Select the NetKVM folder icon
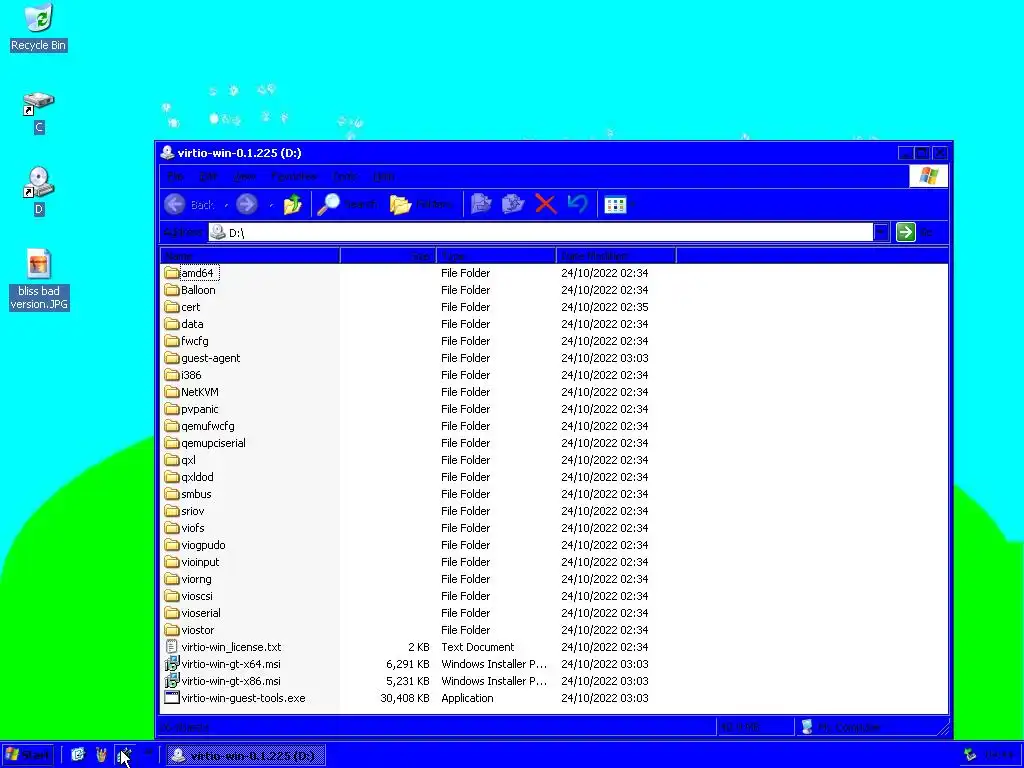This screenshot has width=1024, height=768. click(172, 392)
